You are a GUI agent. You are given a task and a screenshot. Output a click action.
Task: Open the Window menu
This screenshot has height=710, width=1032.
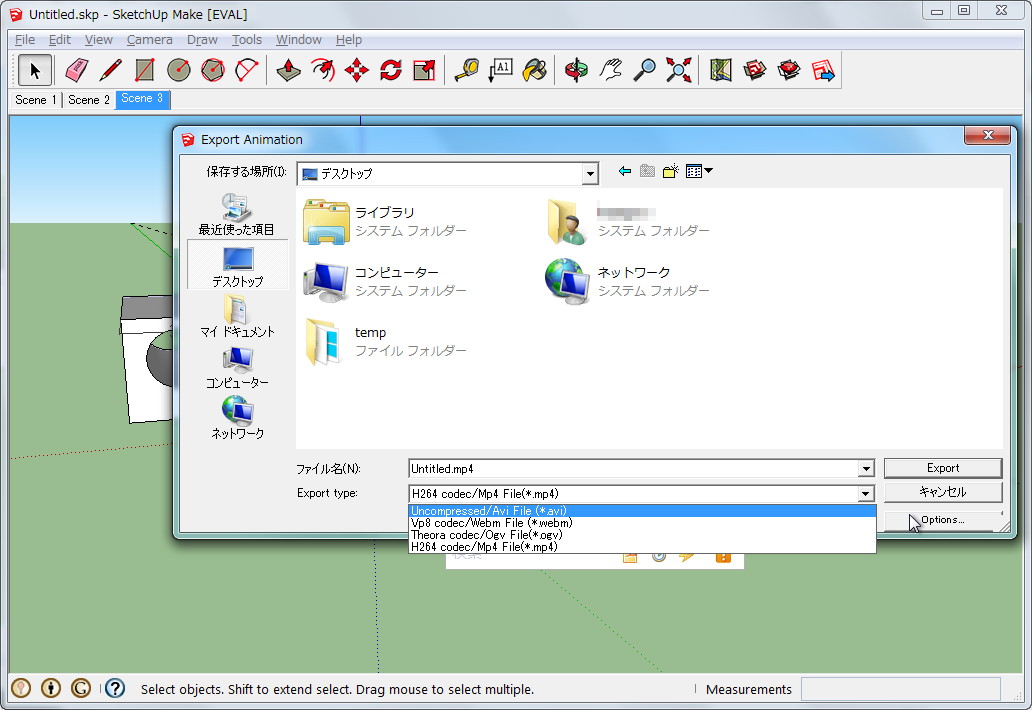[299, 39]
